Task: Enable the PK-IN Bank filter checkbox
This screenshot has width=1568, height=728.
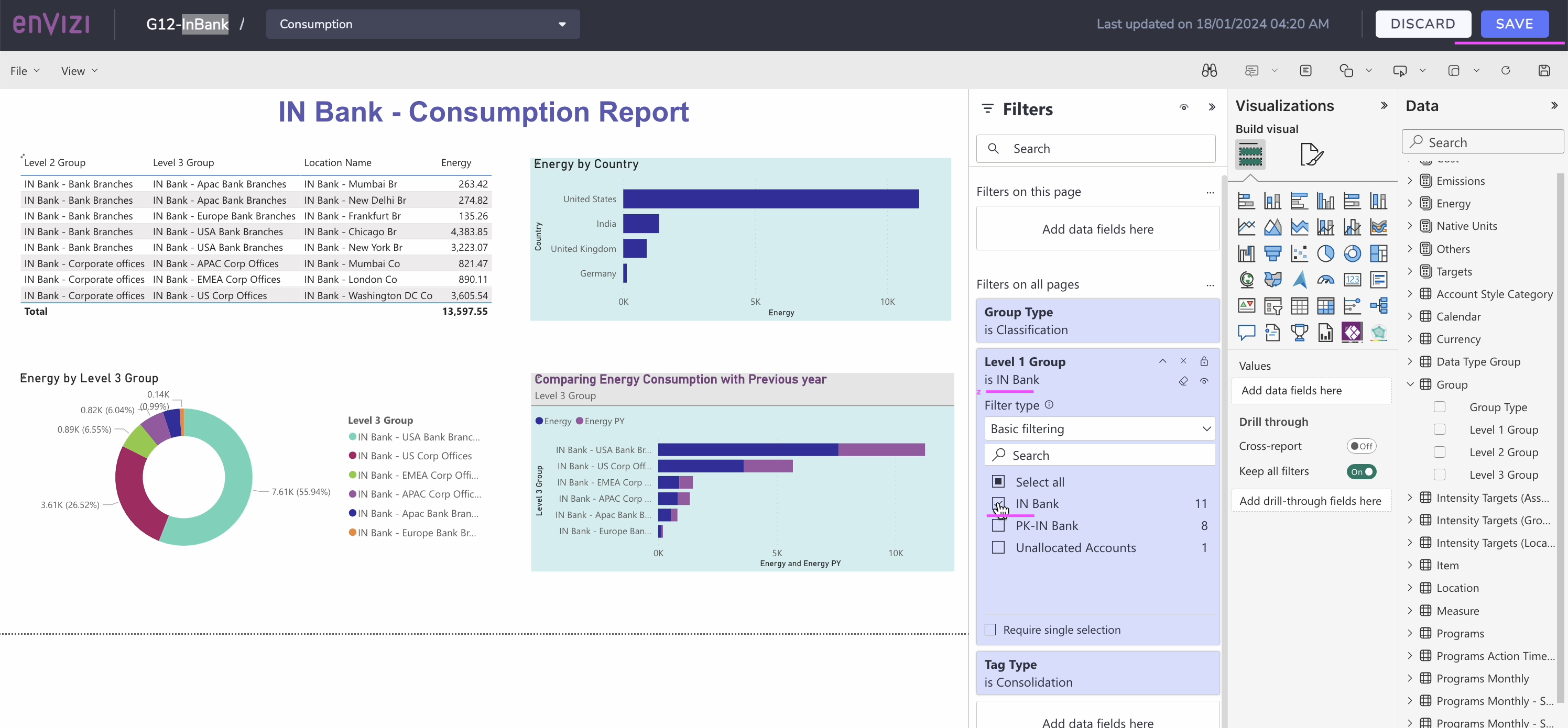Action: 999,525
